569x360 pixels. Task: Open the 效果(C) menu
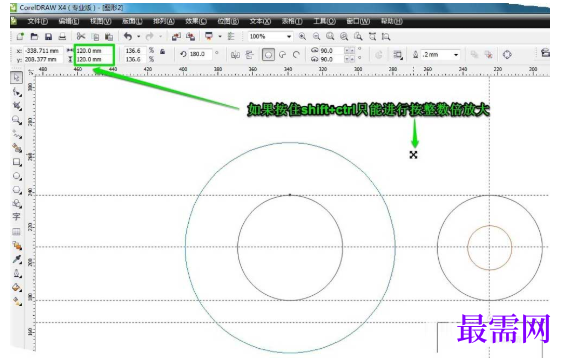(196, 21)
